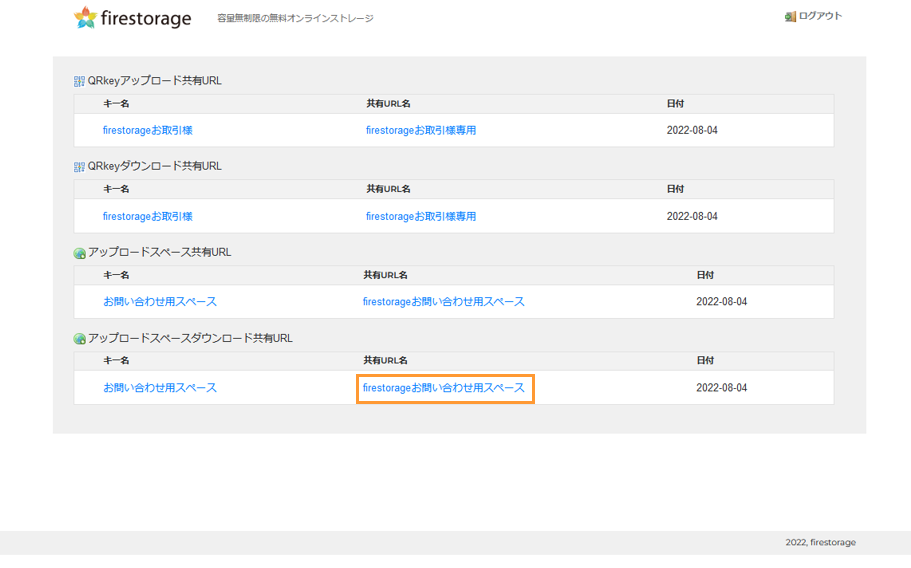911x568 pixels.
Task: Click globe icon beside アップロードスペースダウンロード共有URL
Action: coord(80,339)
